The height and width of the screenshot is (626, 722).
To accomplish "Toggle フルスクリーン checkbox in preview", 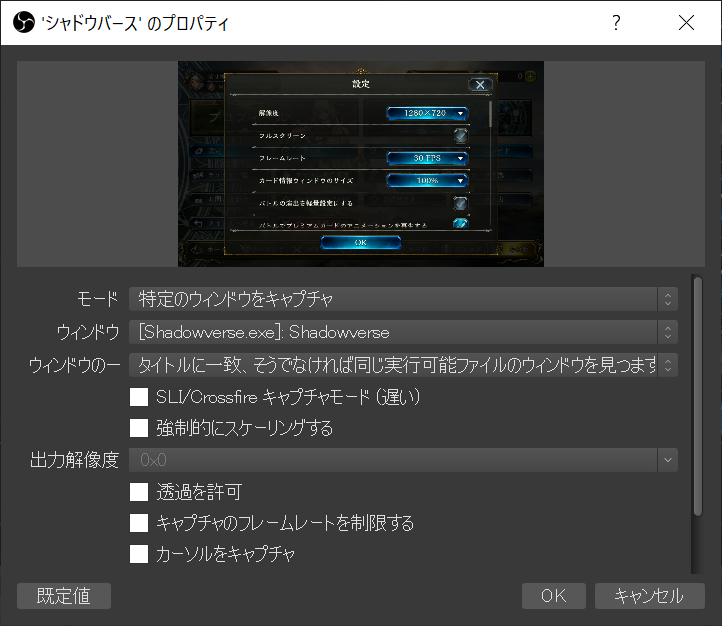I will 460,136.
